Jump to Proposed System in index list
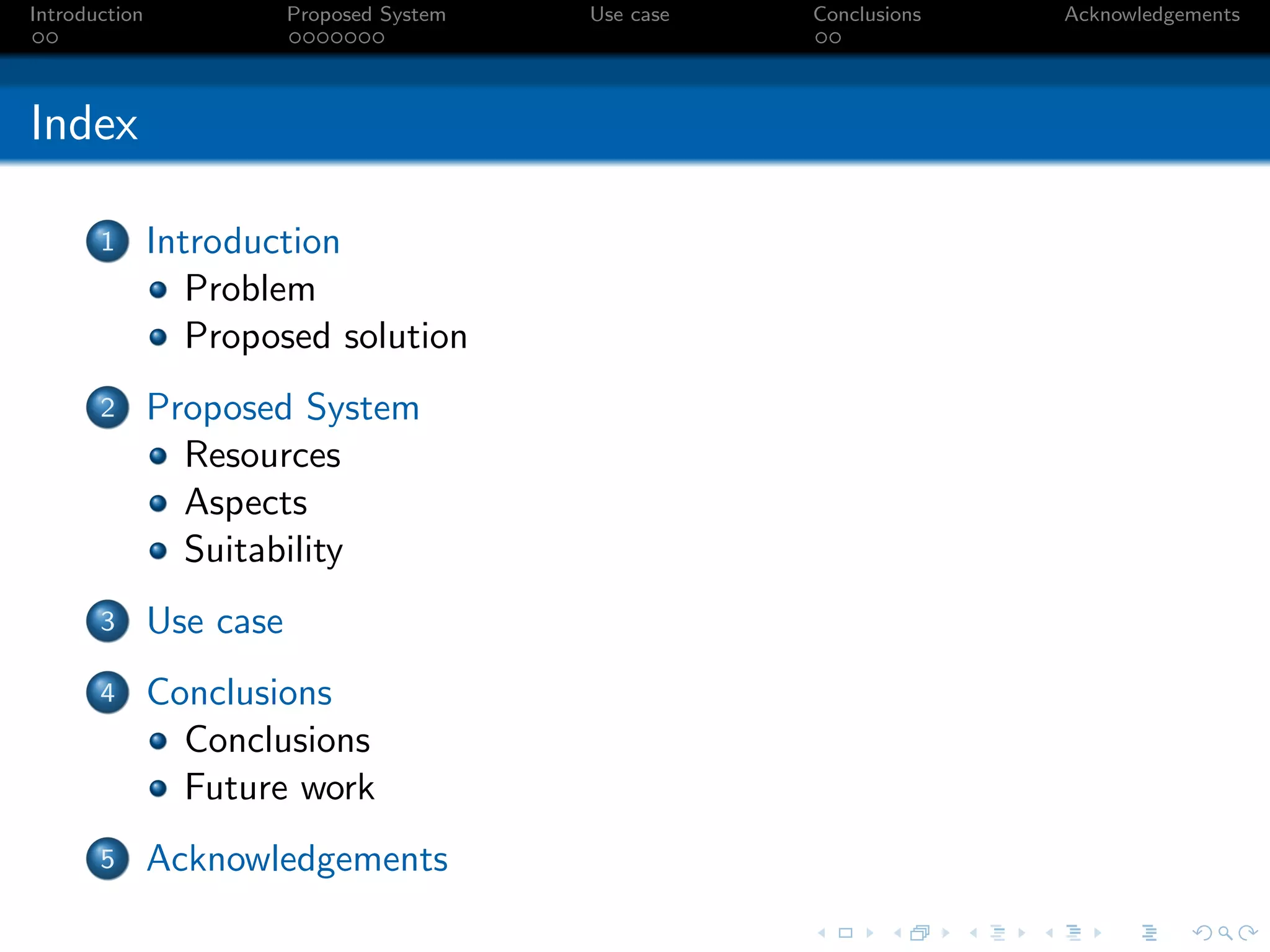 pos(283,408)
